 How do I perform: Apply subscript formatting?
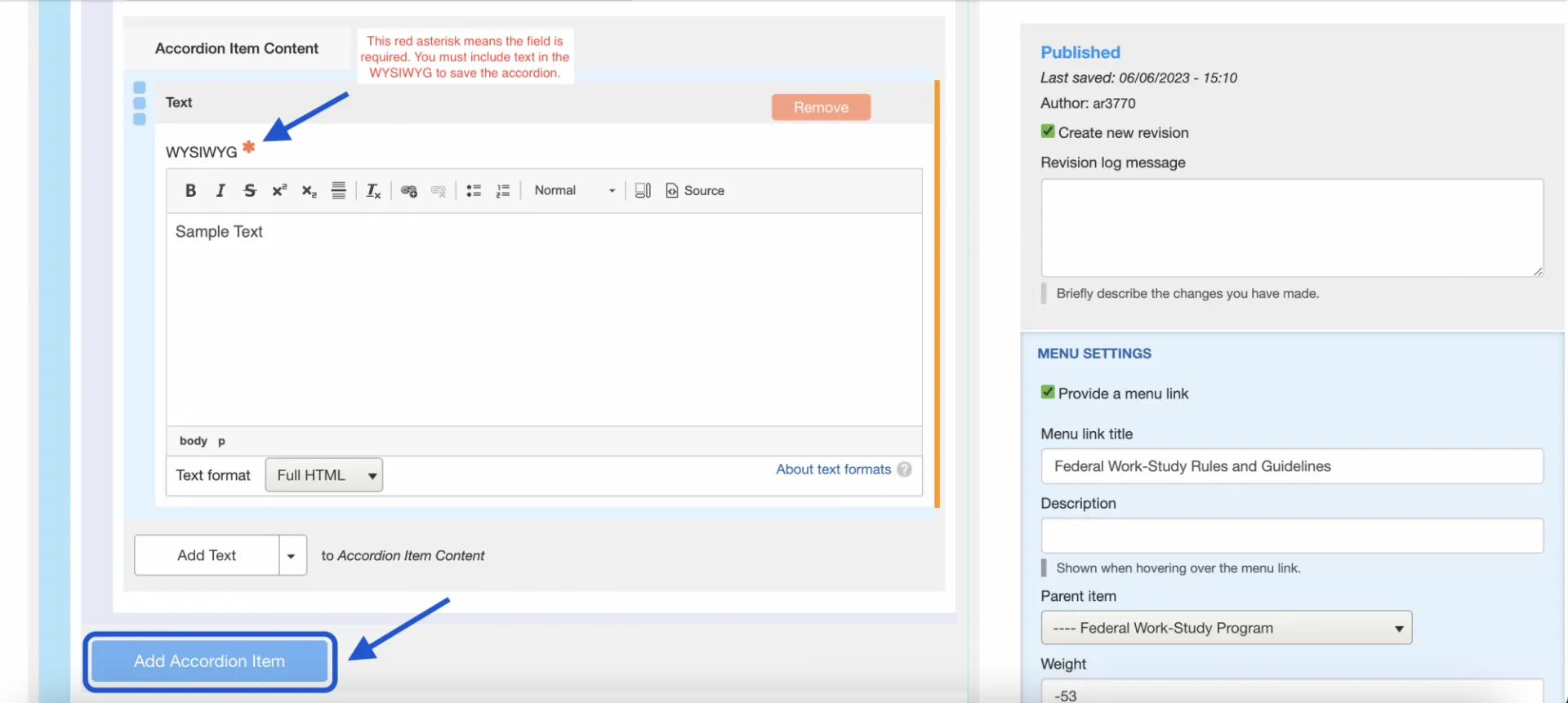click(309, 190)
